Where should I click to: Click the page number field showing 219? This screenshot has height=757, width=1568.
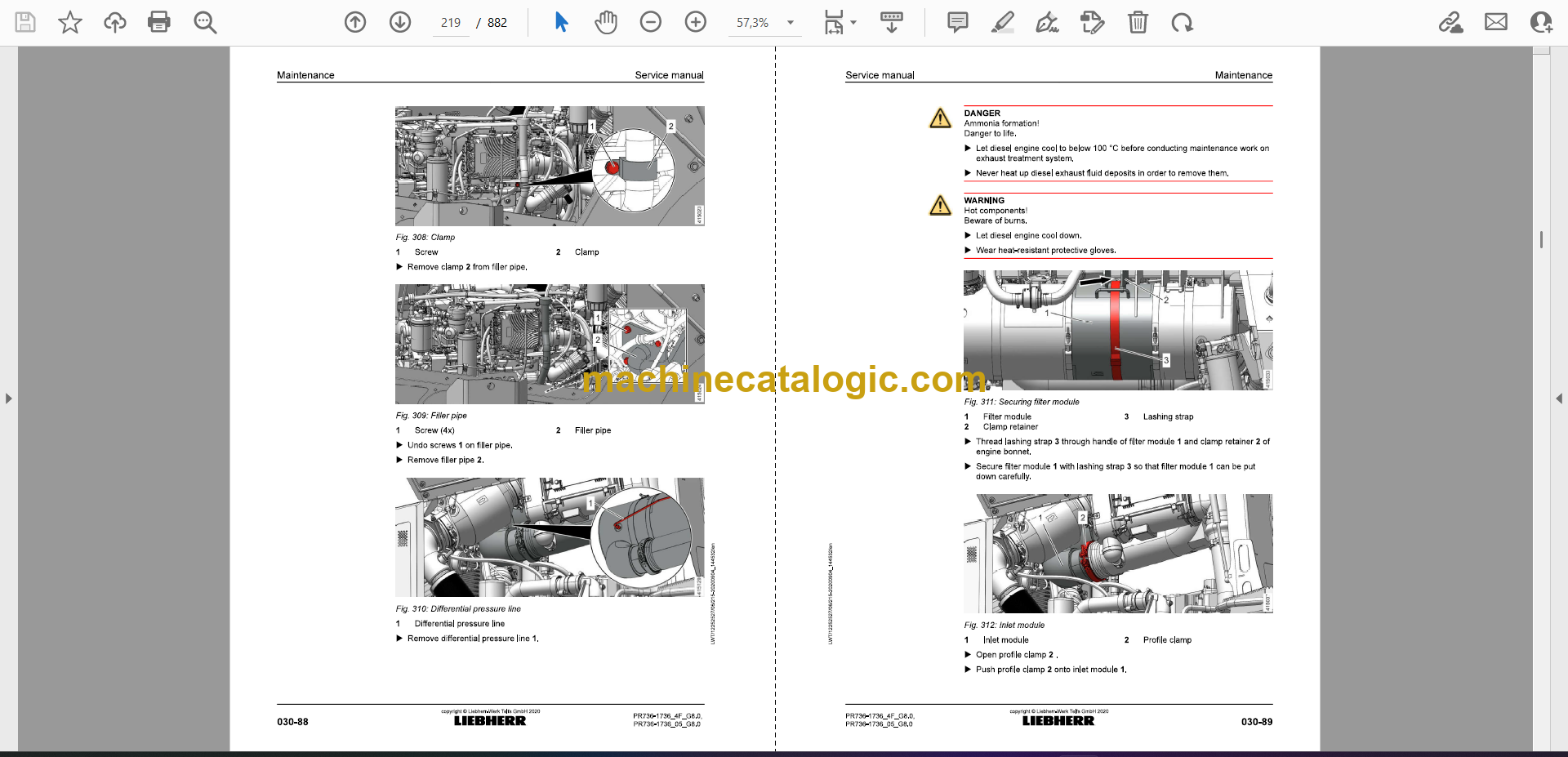[451, 23]
